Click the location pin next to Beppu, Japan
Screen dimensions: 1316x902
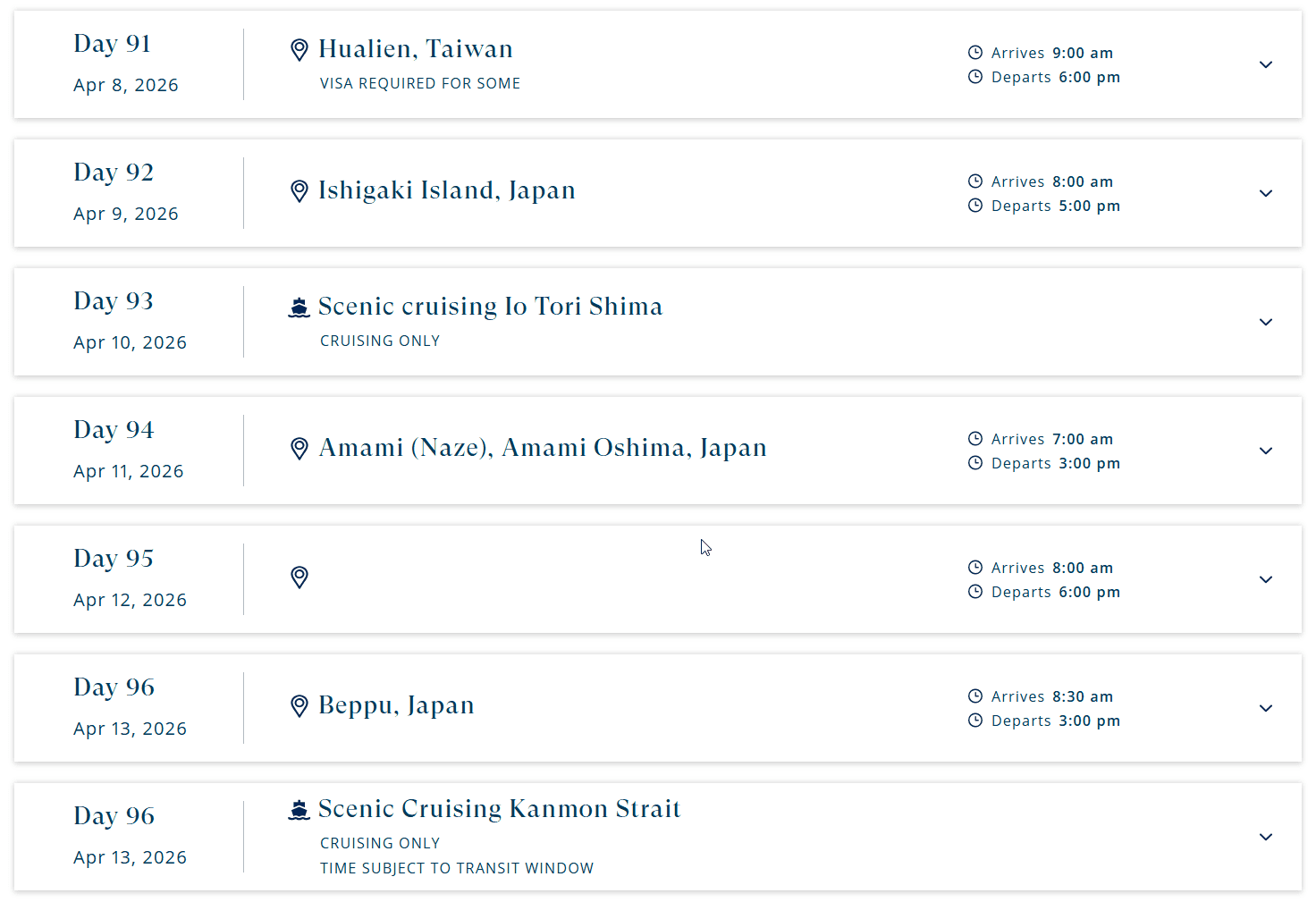[299, 706]
